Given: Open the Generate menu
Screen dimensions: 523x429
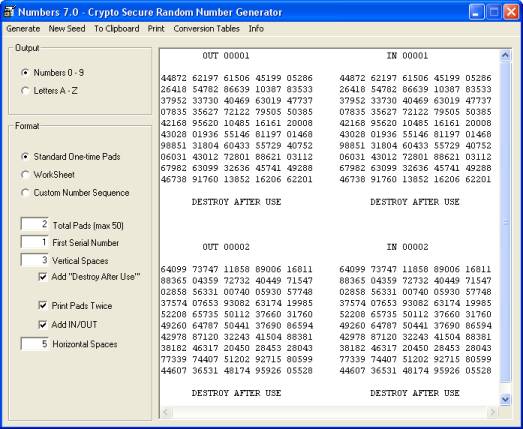Looking at the screenshot, I should pyautogui.click(x=23, y=29).
